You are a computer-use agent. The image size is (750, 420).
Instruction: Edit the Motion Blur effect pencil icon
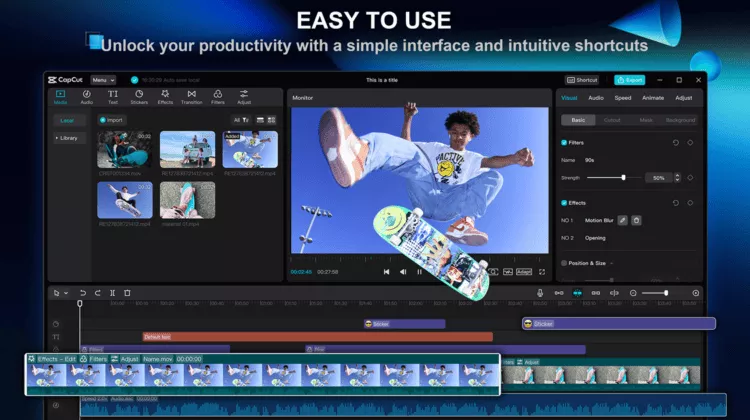pyautogui.click(x=622, y=220)
